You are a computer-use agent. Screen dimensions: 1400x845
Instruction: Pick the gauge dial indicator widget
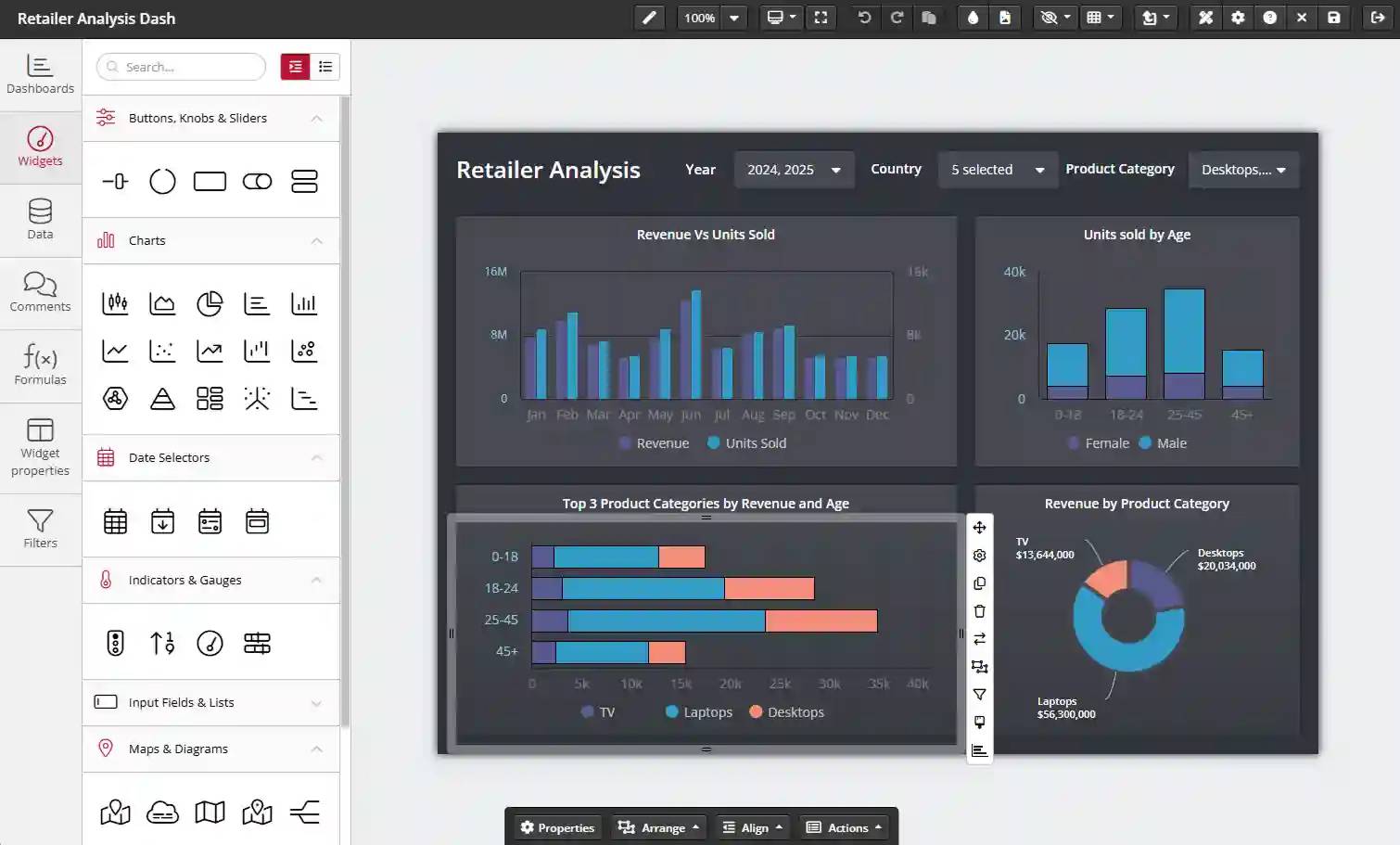coord(210,643)
